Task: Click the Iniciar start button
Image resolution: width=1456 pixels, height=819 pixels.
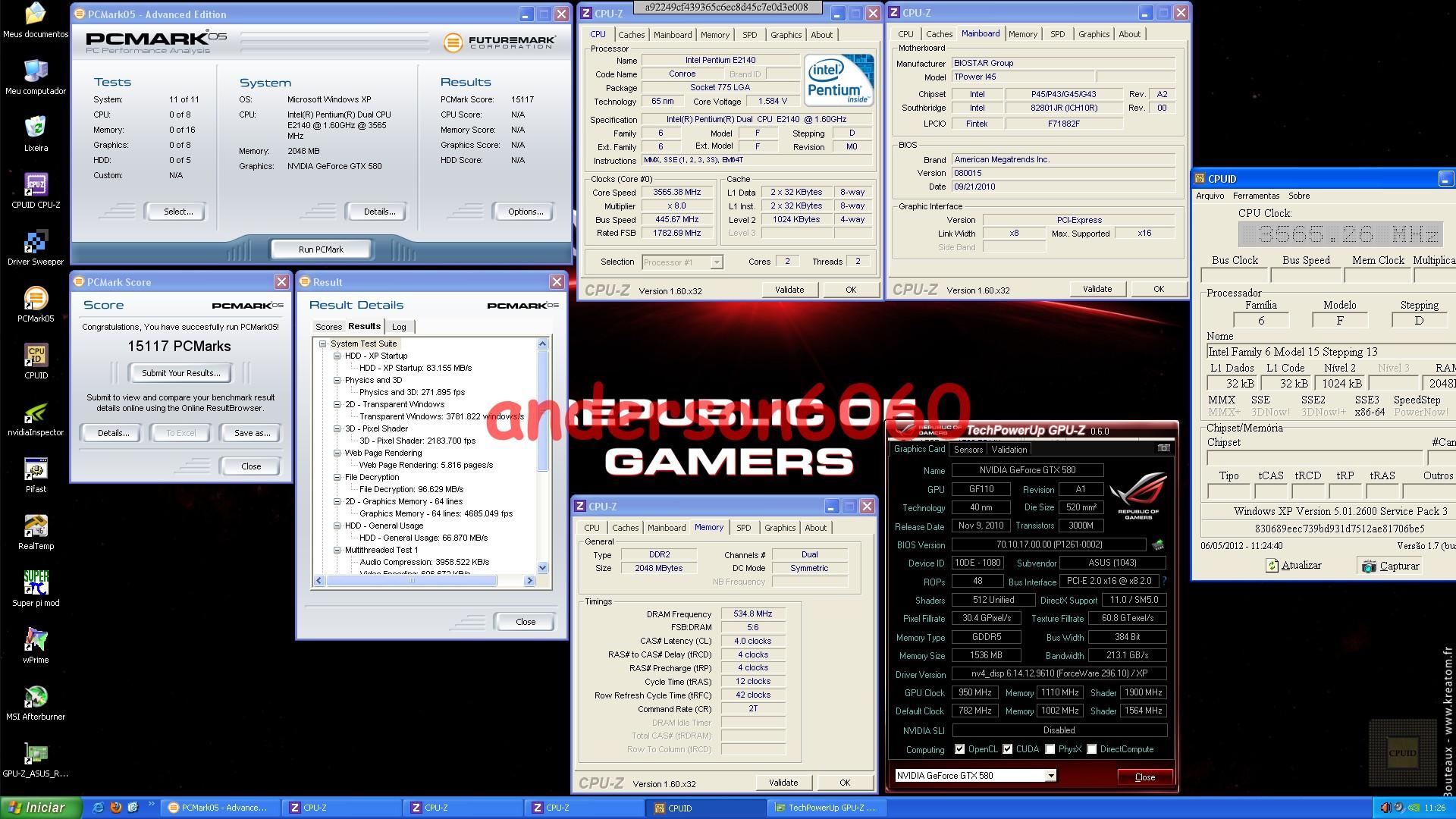Action: (x=40, y=808)
